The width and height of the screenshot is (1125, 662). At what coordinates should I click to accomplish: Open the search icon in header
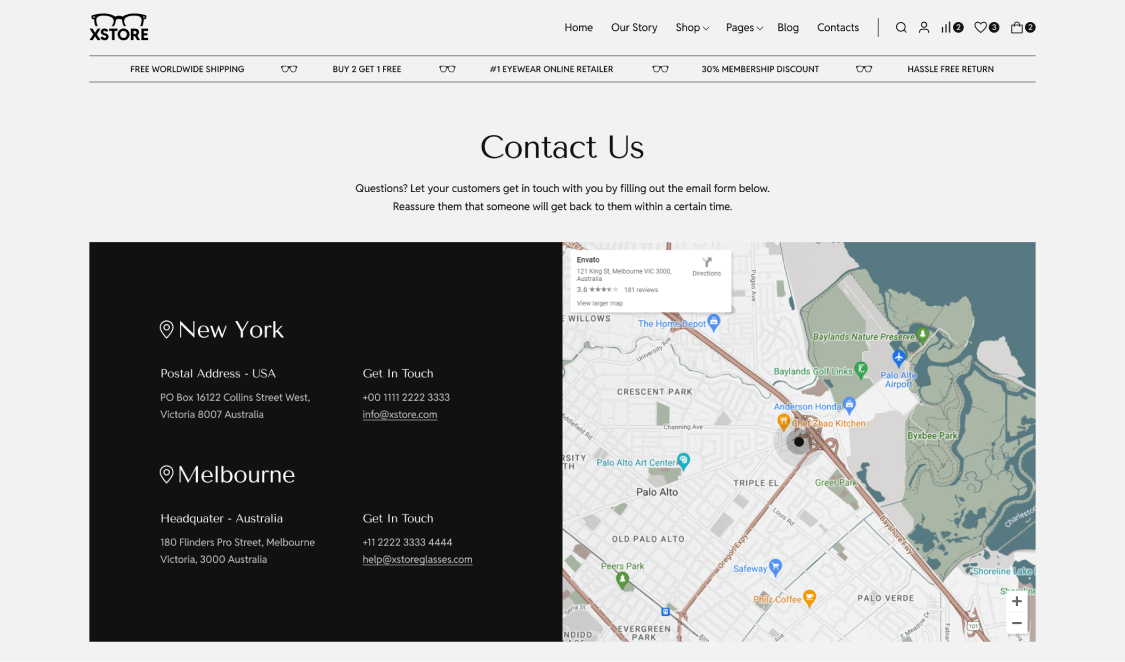pyautogui.click(x=900, y=28)
